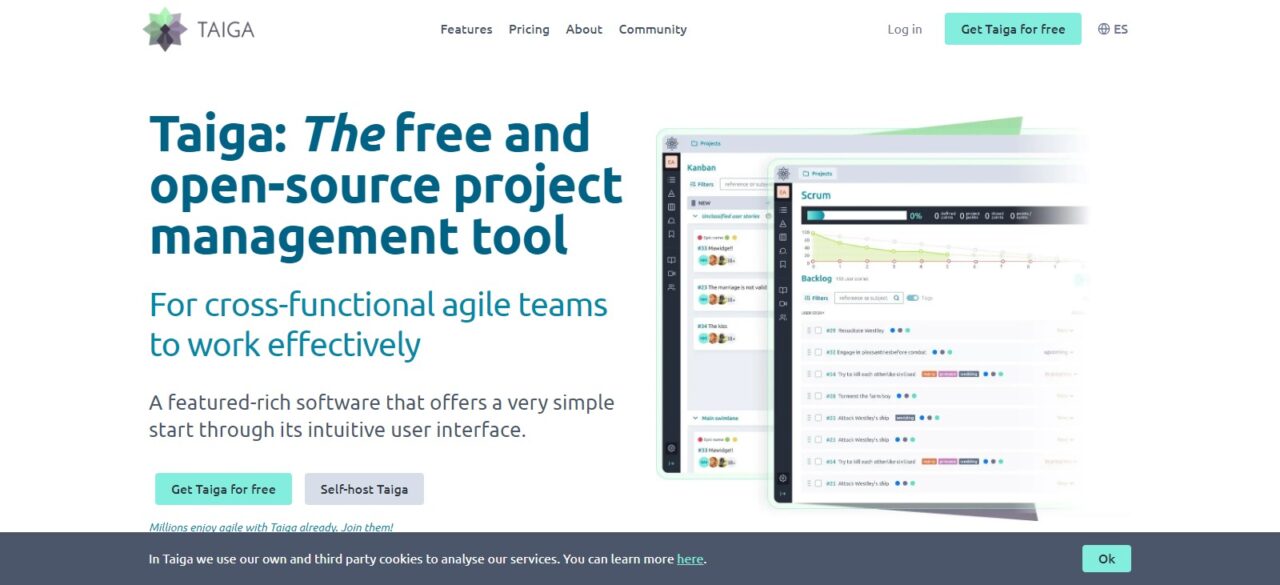Image resolution: width=1280 pixels, height=585 pixels.
Task: Click 'Millions enjoy agile with Taiga already' text
Action: pos(271,527)
